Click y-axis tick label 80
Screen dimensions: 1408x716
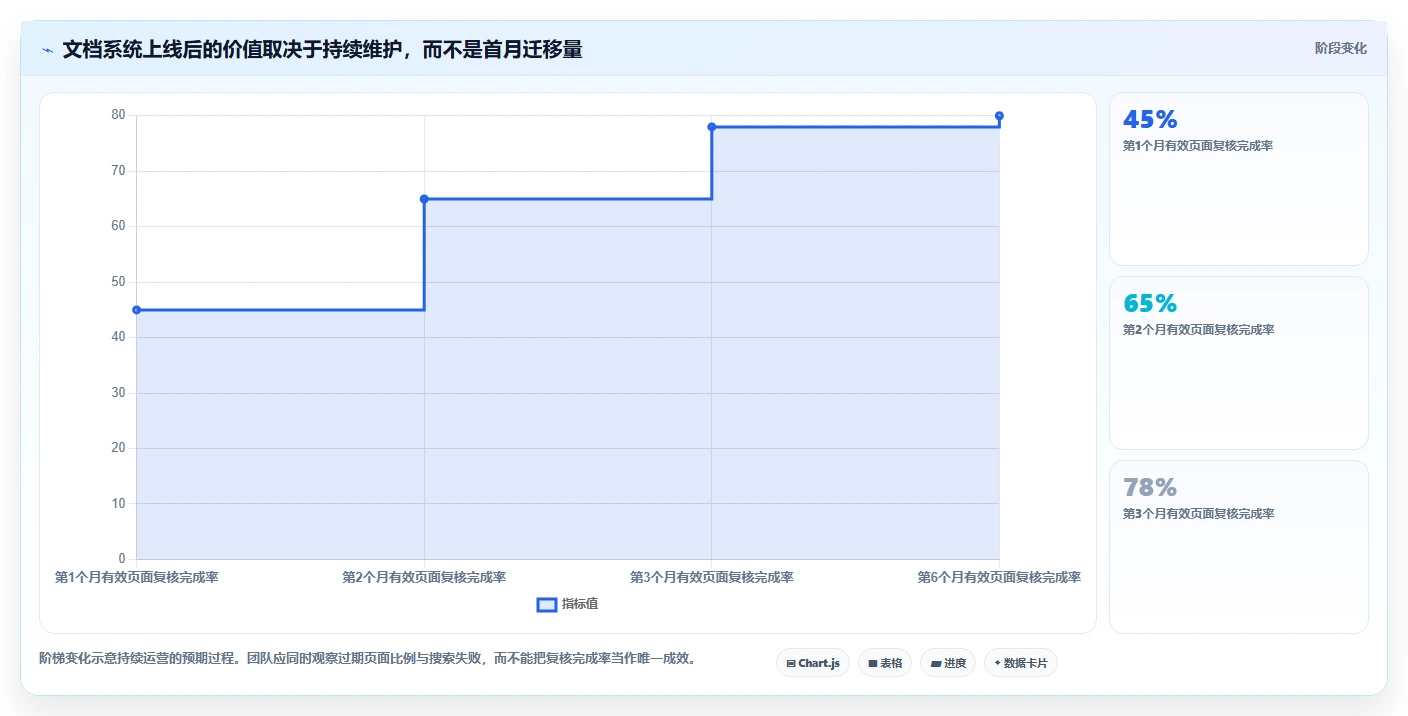118,115
